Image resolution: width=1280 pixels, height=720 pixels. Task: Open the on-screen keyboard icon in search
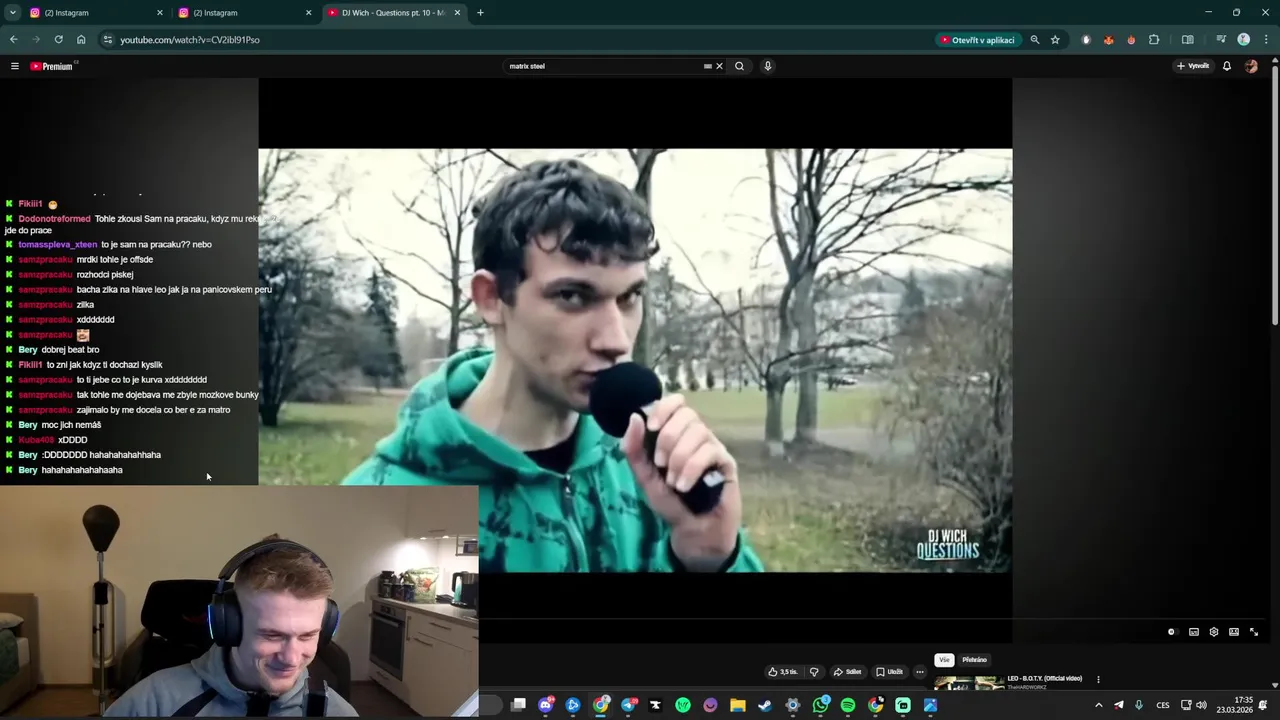pos(707,66)
